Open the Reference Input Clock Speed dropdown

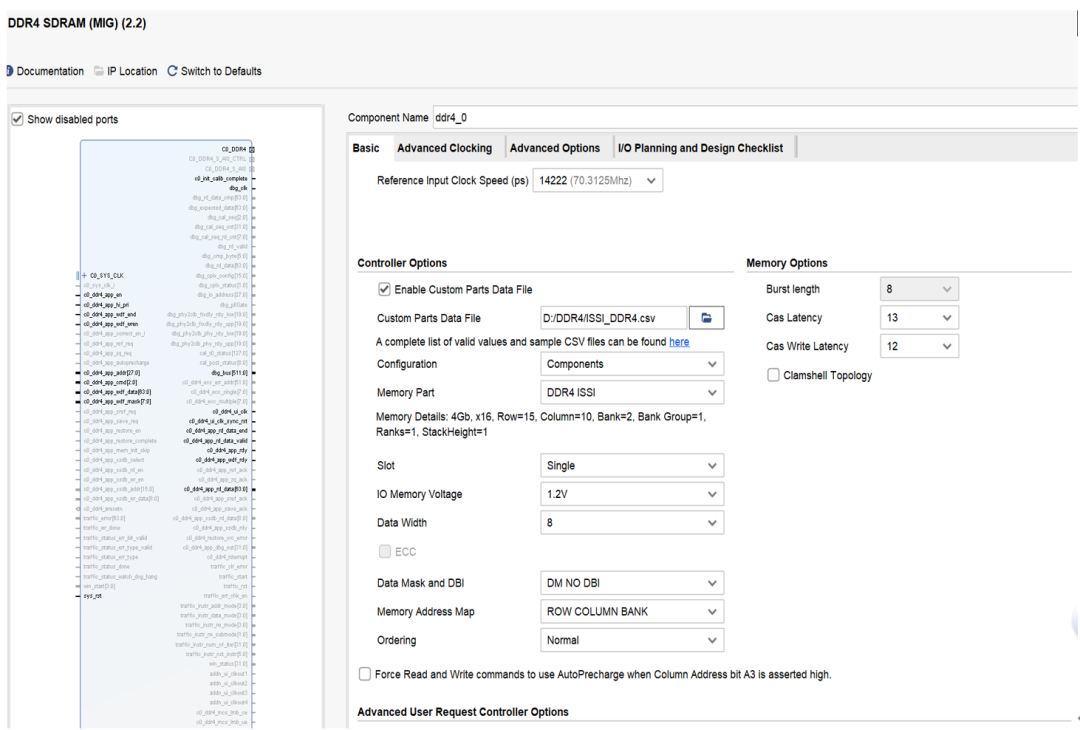[x=651, y=181]
